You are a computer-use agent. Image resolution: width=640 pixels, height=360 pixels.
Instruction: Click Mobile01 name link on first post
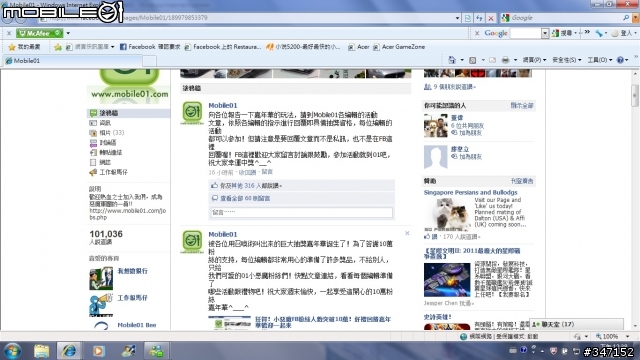tap(223, 105)
